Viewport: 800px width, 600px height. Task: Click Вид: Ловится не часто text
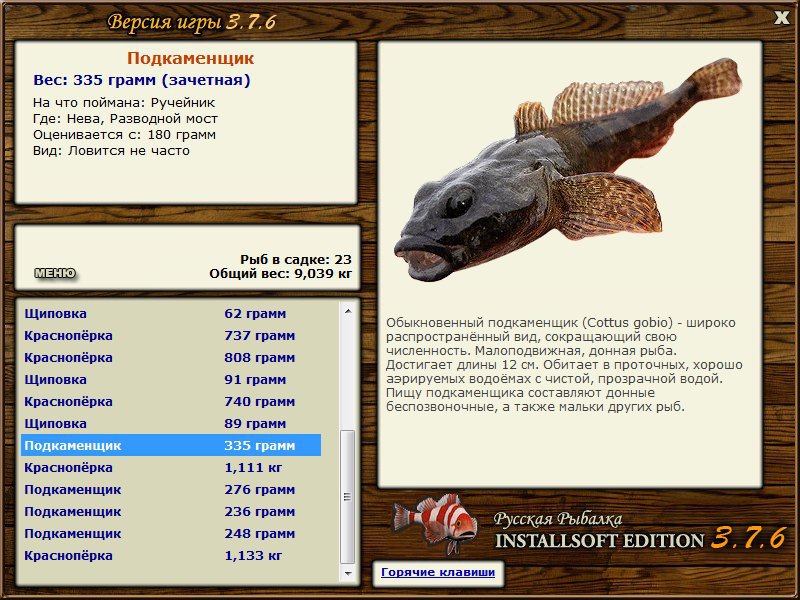[x=111, y=151]
